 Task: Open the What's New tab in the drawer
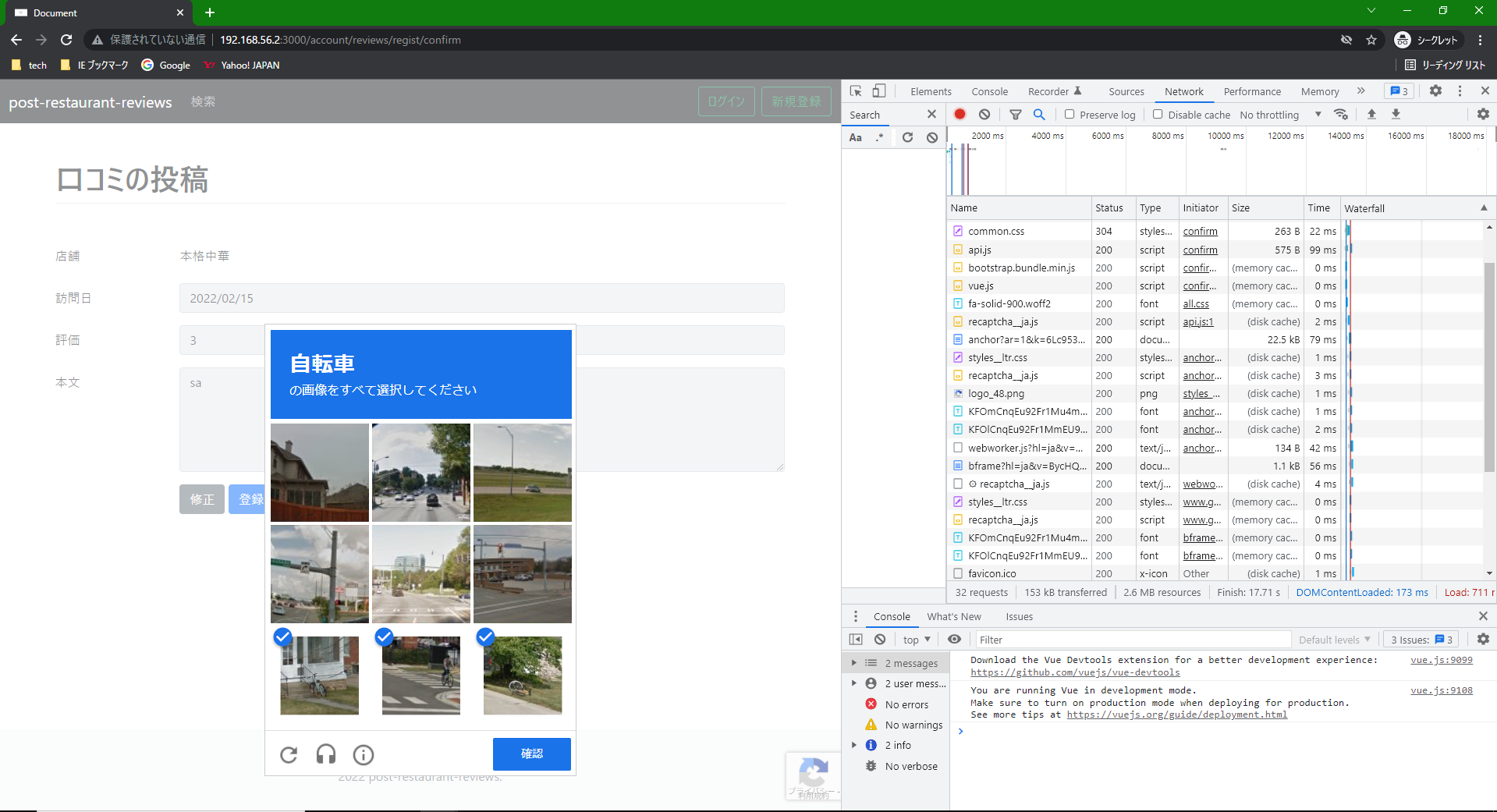[954, 616]
